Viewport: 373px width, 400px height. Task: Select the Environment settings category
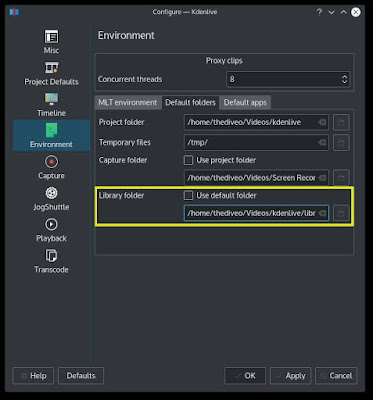51,136
